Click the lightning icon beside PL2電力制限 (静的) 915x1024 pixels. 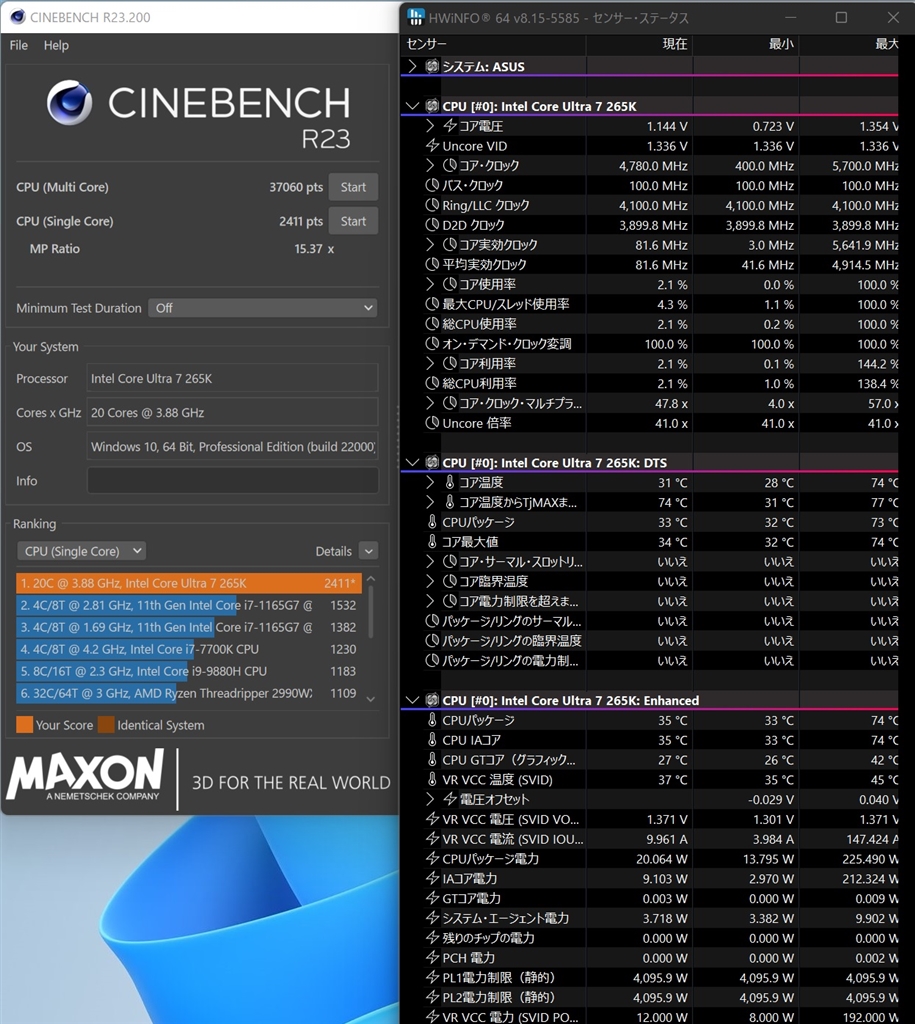coord(432,997)
